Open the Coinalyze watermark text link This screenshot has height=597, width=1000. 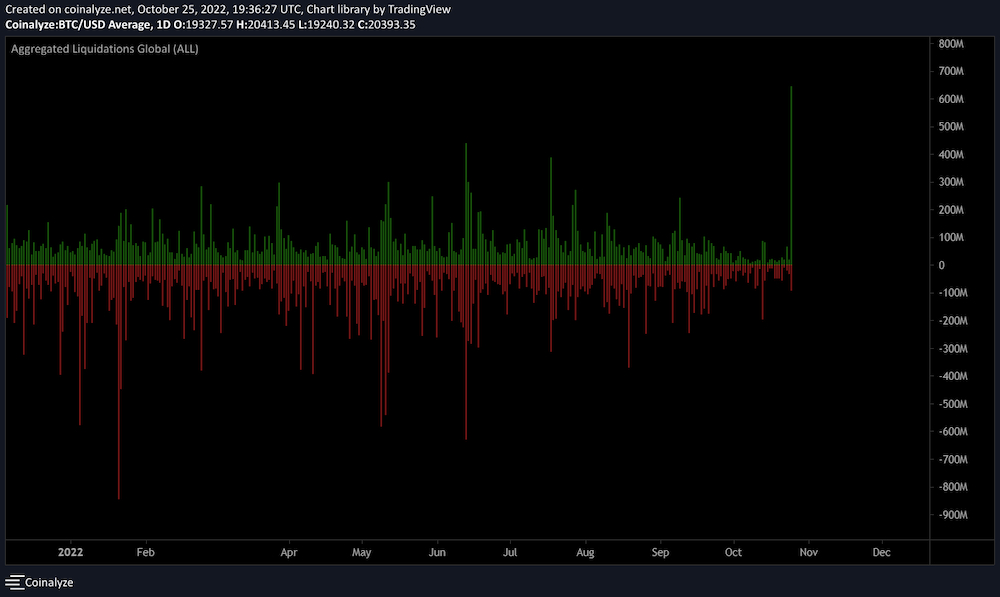(x=48, y=582)
